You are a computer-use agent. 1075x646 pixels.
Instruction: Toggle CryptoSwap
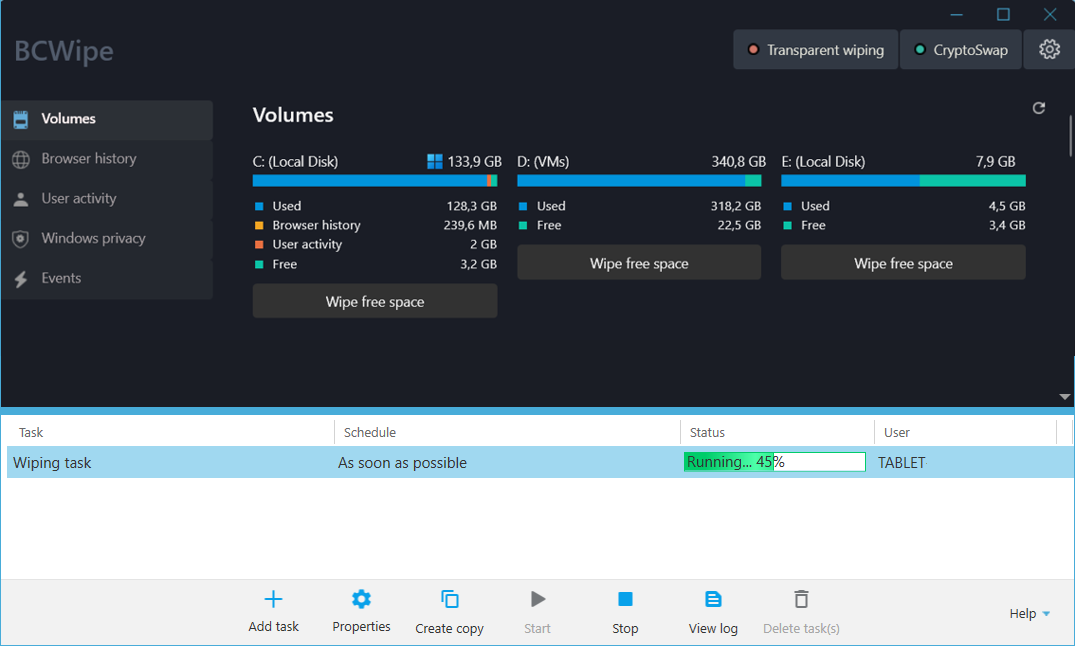point(961,49)
